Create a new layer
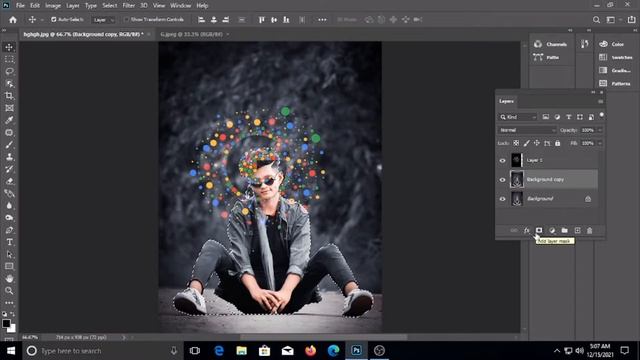640x360 pixels. pyautogui.click(x=577, y=231)
